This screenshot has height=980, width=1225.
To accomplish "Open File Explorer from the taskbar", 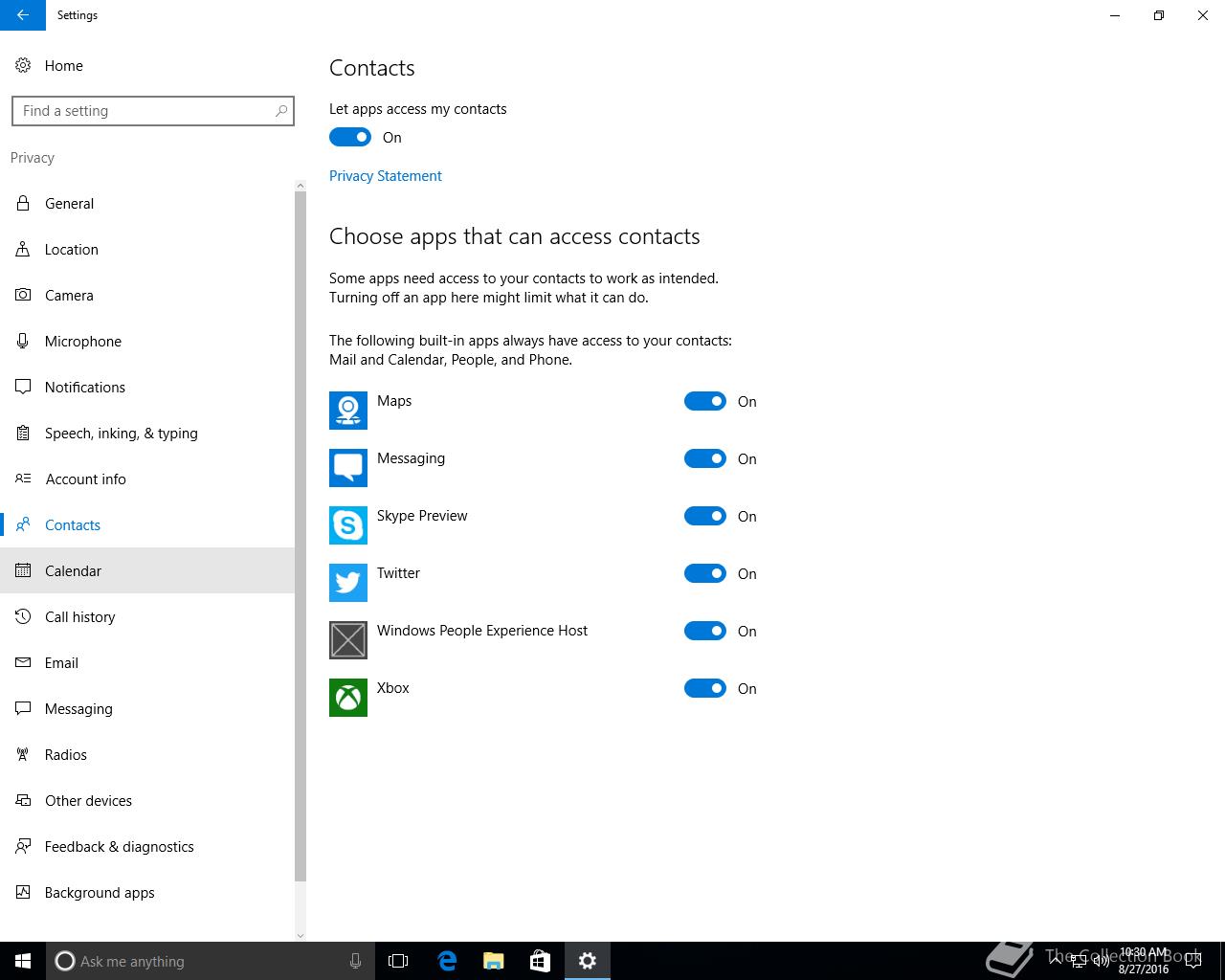I will click(x=494, y=961).
